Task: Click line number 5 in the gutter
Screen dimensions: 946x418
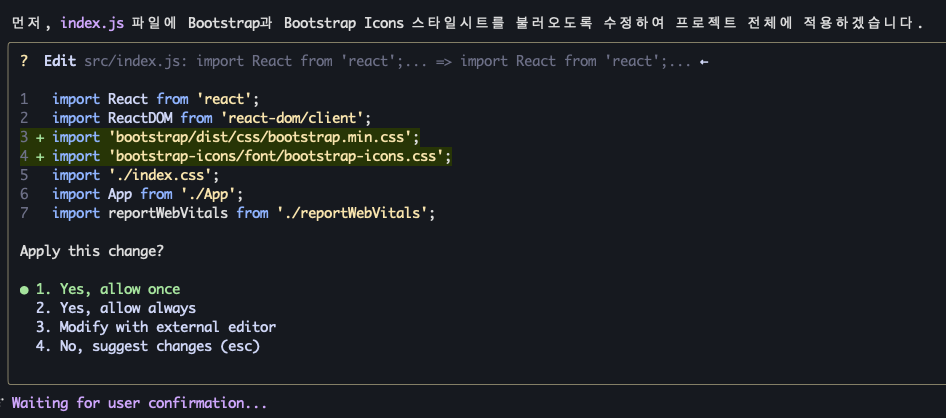Action: tap(24, 176)
